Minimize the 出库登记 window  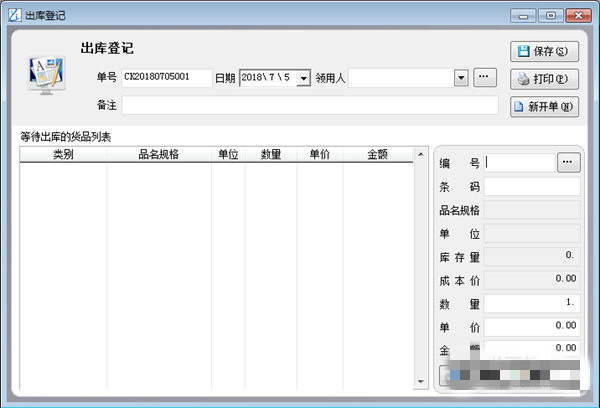click(x=523, y=16)
